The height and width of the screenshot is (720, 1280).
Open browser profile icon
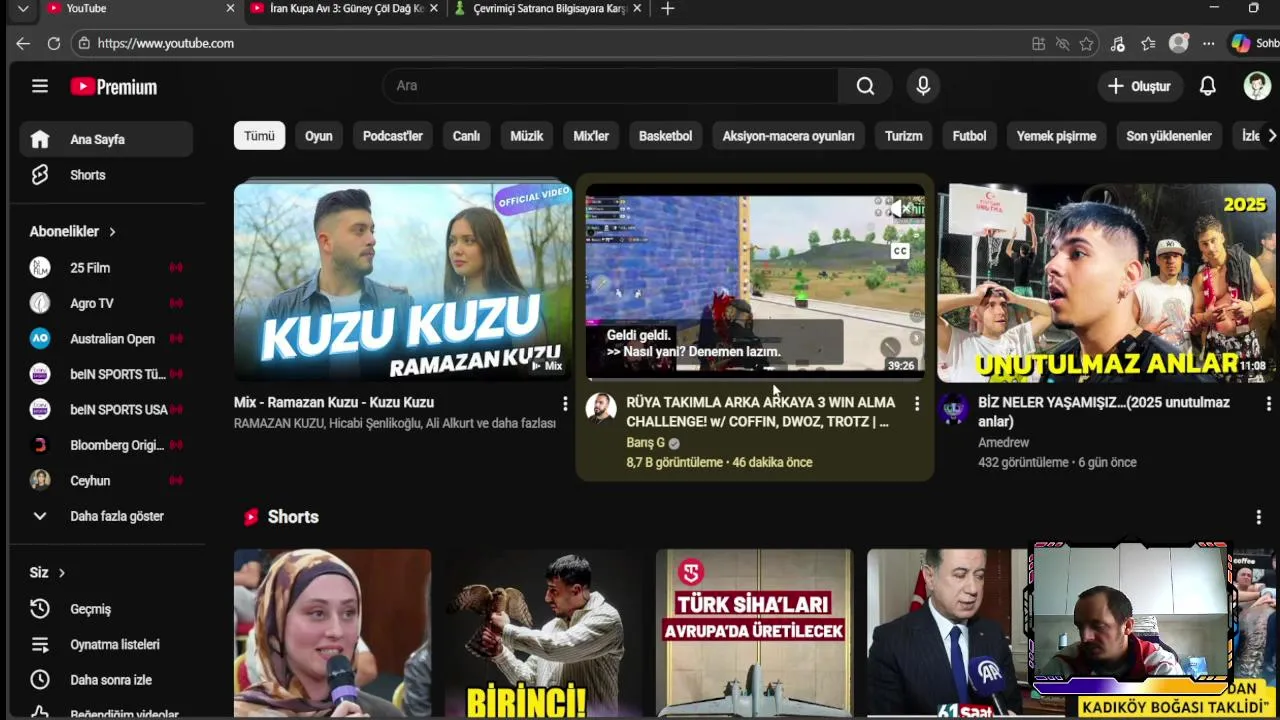[x=1179, y=44]
